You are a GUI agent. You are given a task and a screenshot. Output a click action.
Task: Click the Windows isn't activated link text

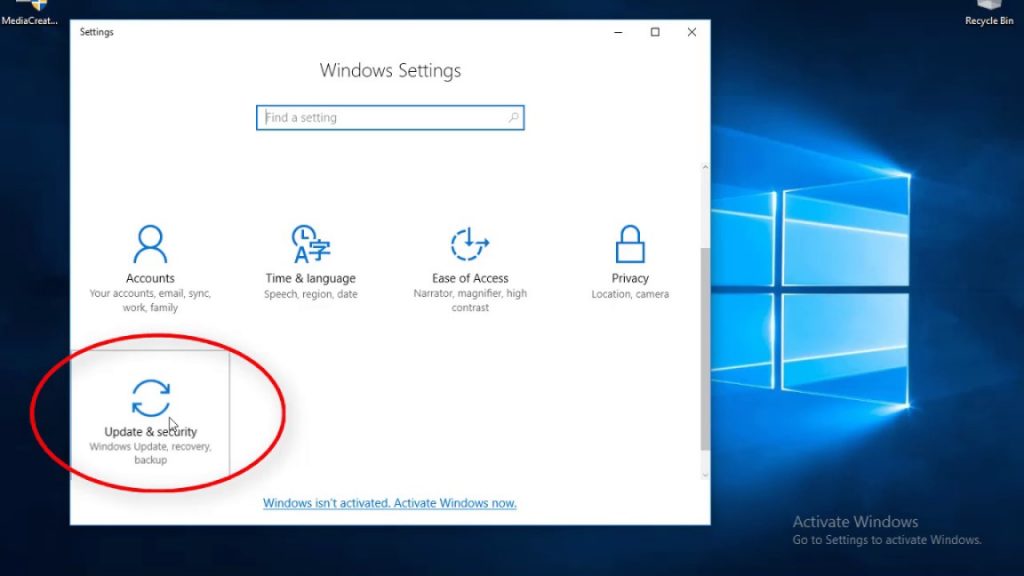[x=330, y=503]
